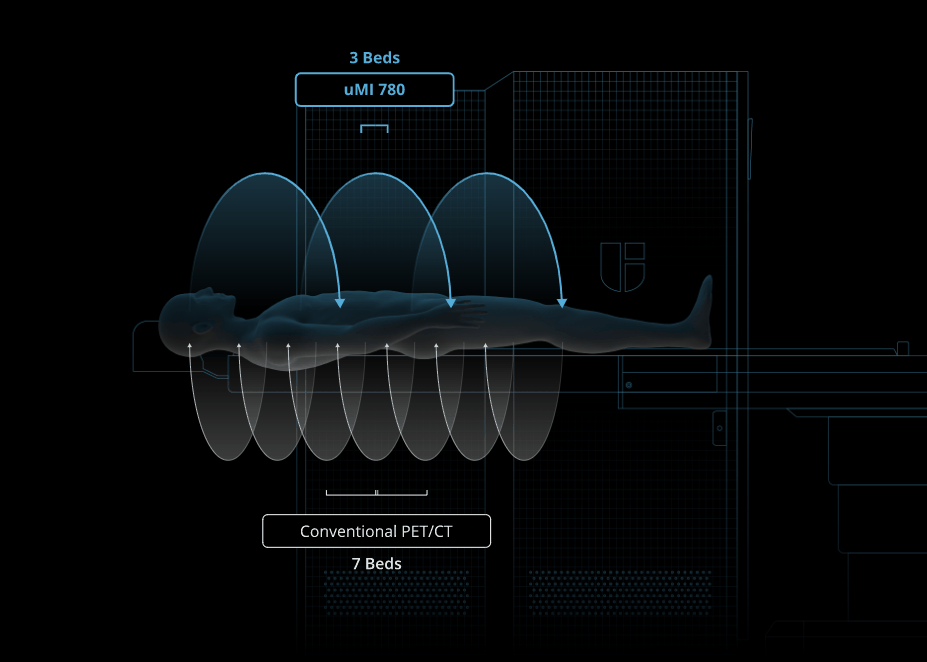Select the "7 Beds" text
927x662 pixels.
pyautogui.click(x=377, y=564)
